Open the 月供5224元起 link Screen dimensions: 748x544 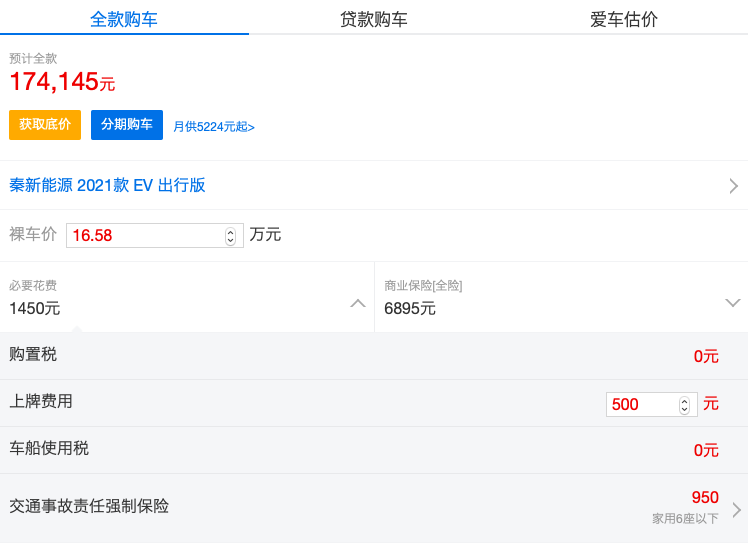click(x=214, y=126)
